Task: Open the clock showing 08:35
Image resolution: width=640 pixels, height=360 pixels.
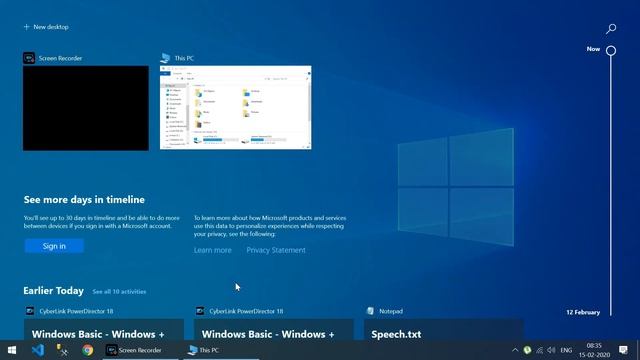Action: (x=594, y=350)
